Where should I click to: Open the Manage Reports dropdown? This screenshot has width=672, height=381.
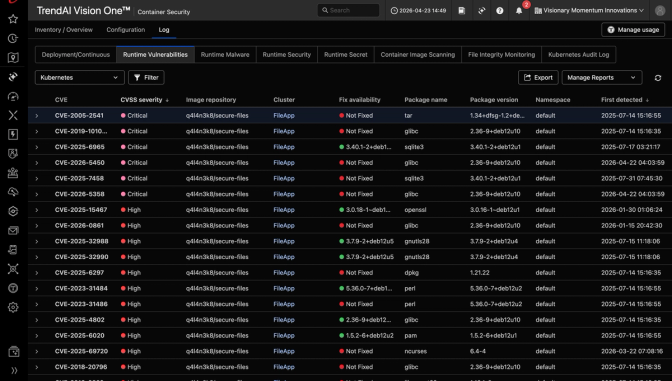click(x=602, y=78)
